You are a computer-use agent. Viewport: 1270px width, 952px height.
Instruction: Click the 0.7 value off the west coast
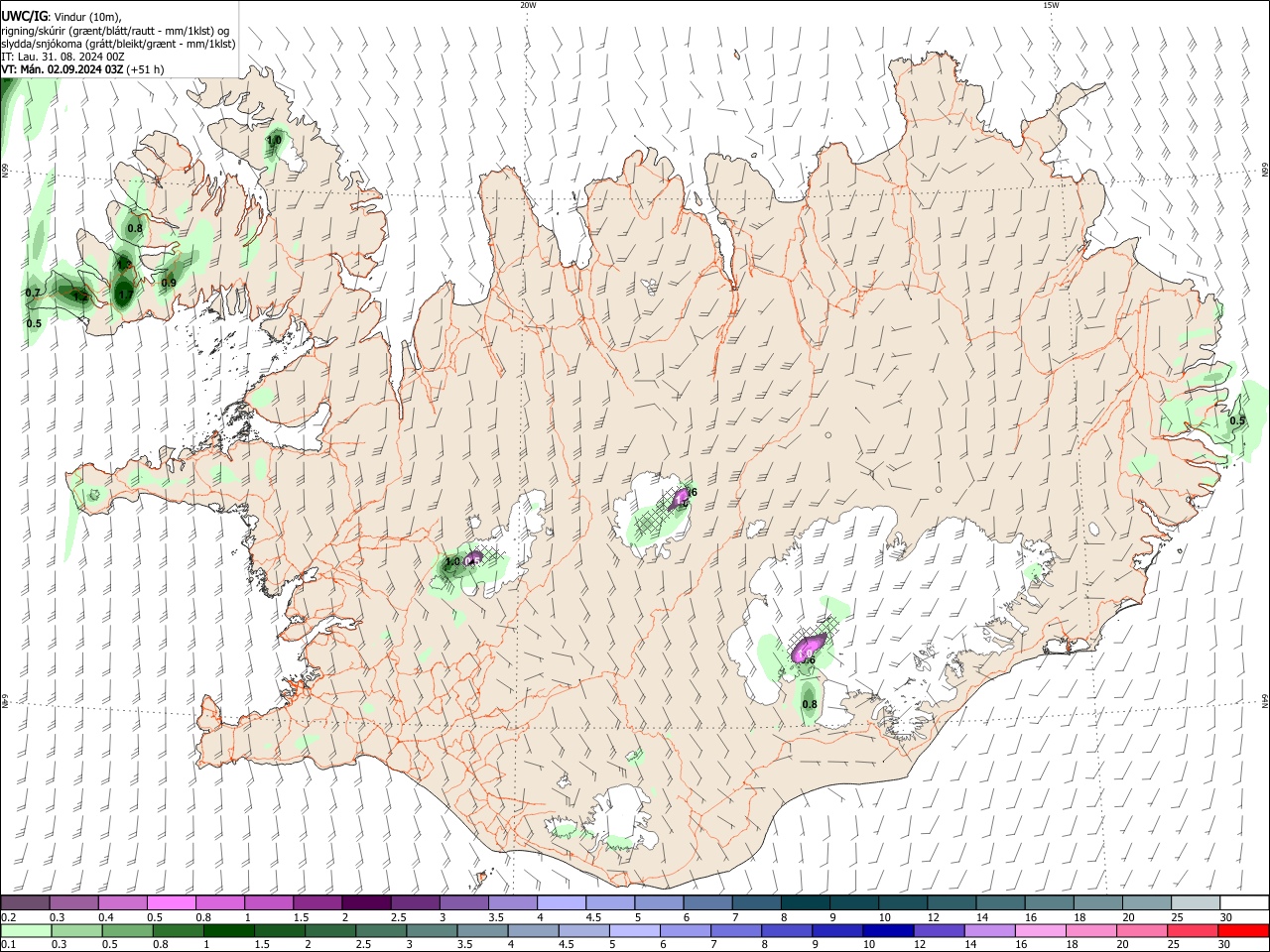coord(33,293)
